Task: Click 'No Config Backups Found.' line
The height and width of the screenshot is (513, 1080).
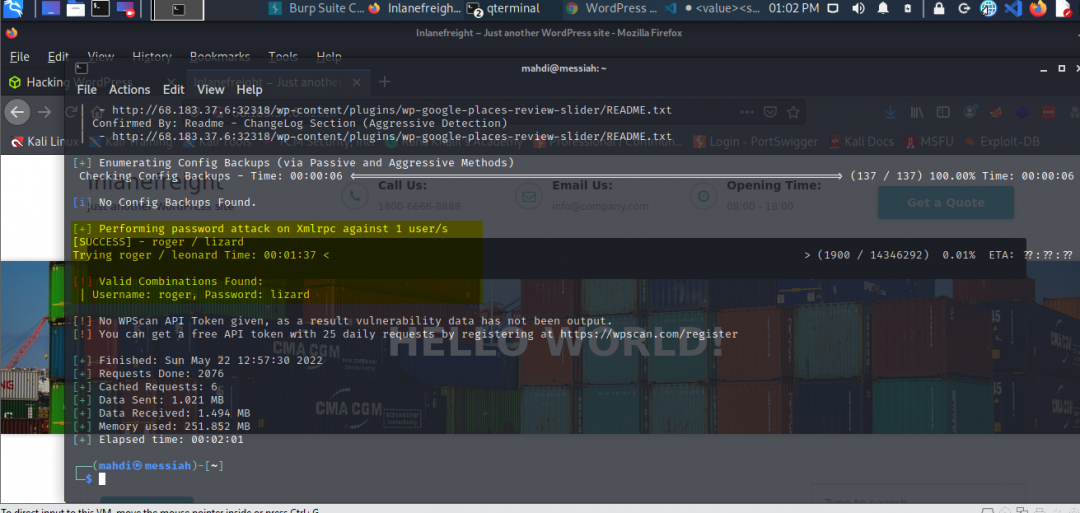Action: click(x=165, y=202)
